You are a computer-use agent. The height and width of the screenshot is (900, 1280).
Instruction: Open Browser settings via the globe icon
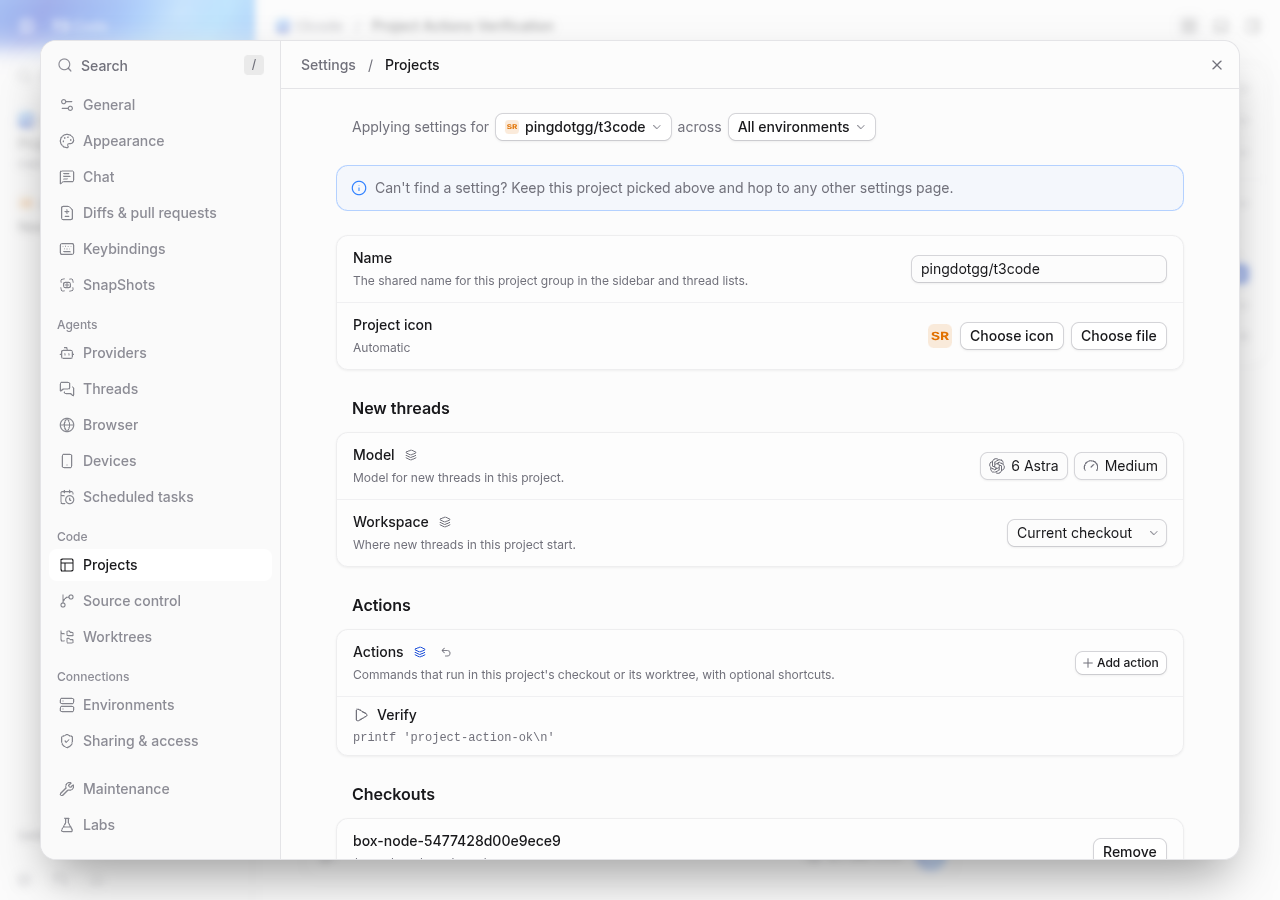pyautogui.click(x=67, y=425)
